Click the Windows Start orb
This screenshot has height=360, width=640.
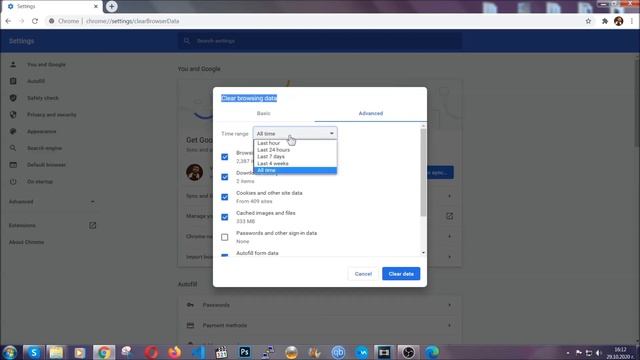(9, 352)
